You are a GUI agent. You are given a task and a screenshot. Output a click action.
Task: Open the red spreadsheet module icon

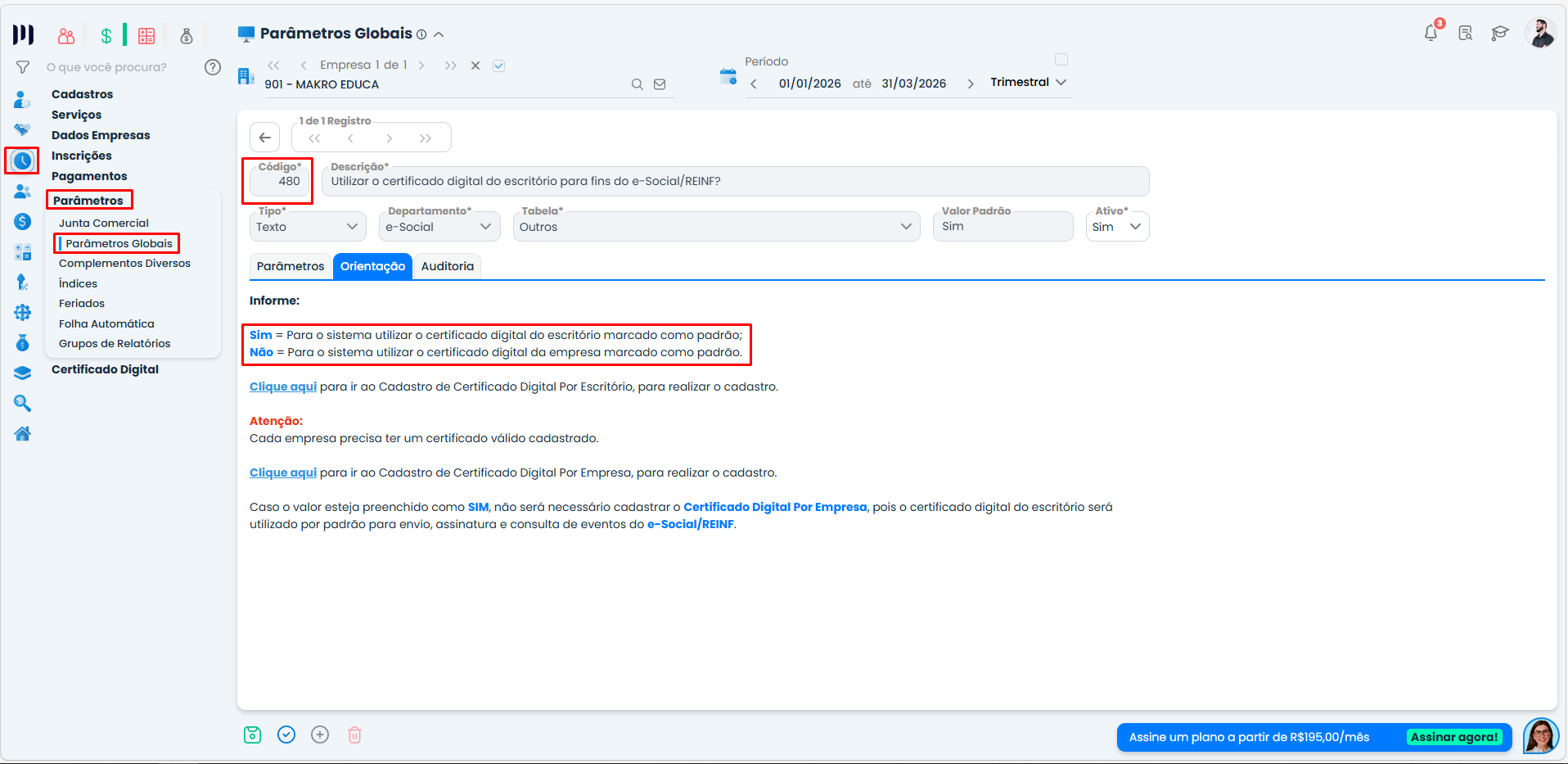point(146,35)
